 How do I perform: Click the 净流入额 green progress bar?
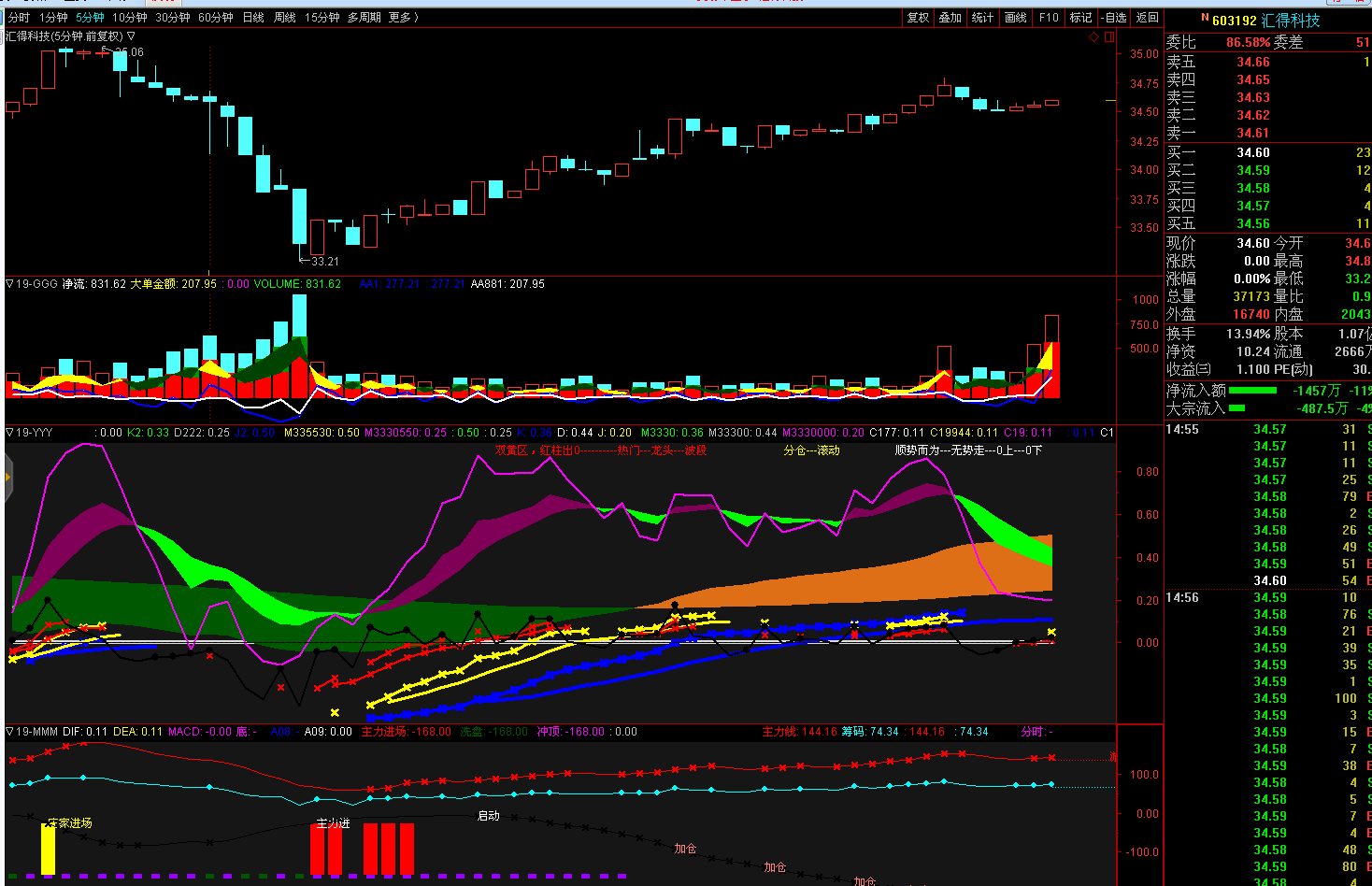click(1252, 391)
